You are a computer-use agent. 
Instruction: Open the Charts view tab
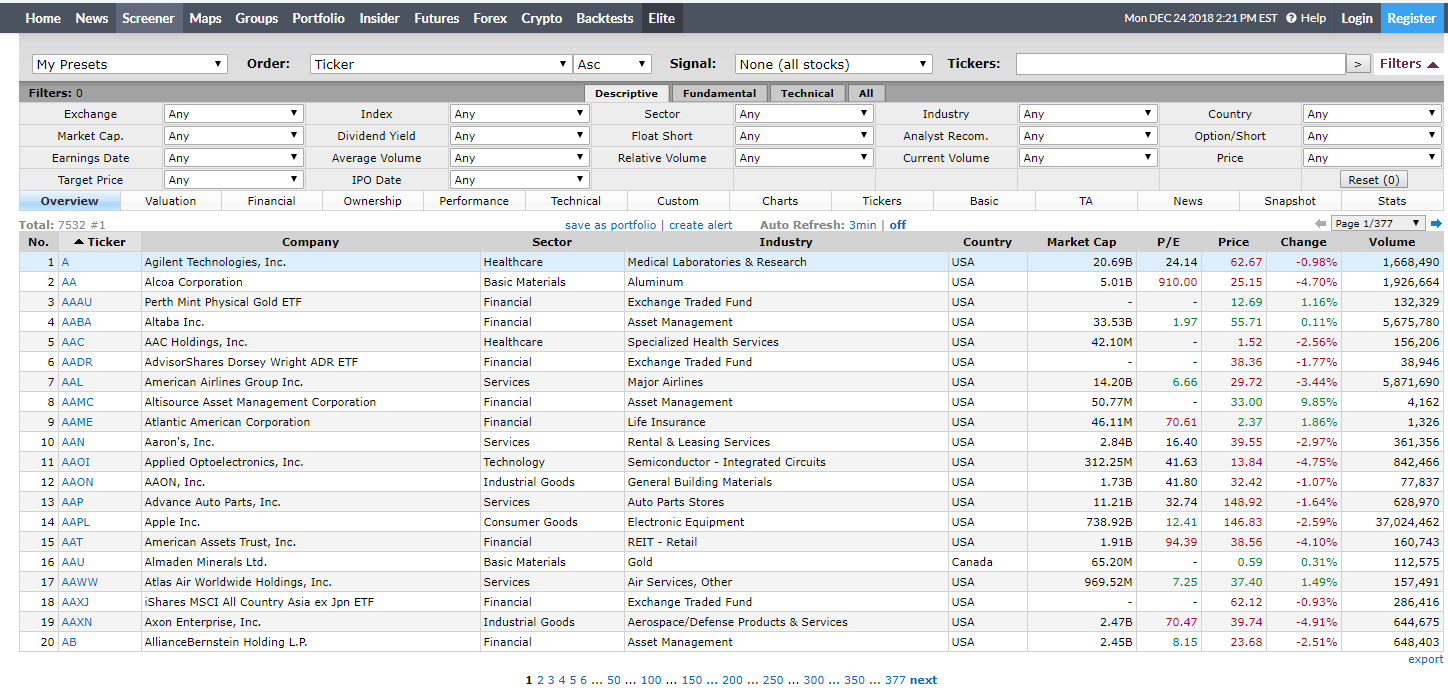[780, 201]
